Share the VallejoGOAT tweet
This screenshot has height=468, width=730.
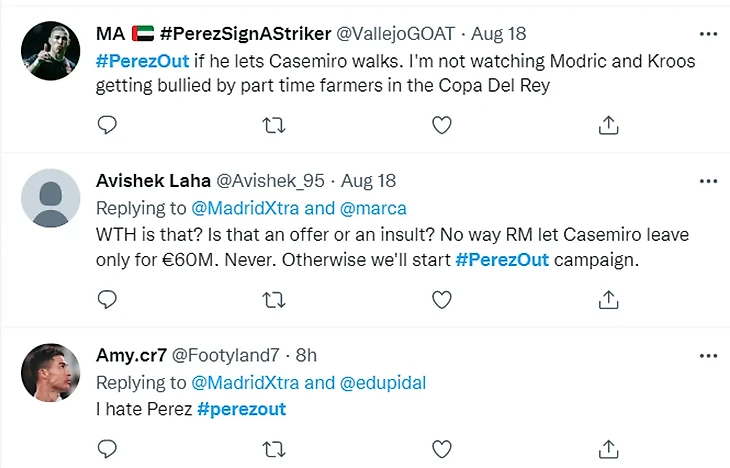tap(607, 125)
